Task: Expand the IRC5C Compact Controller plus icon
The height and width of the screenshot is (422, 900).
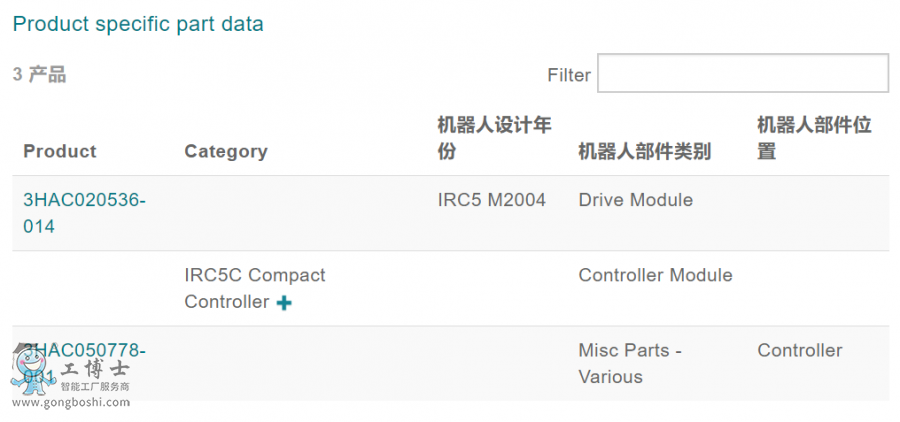Action: 284,303
